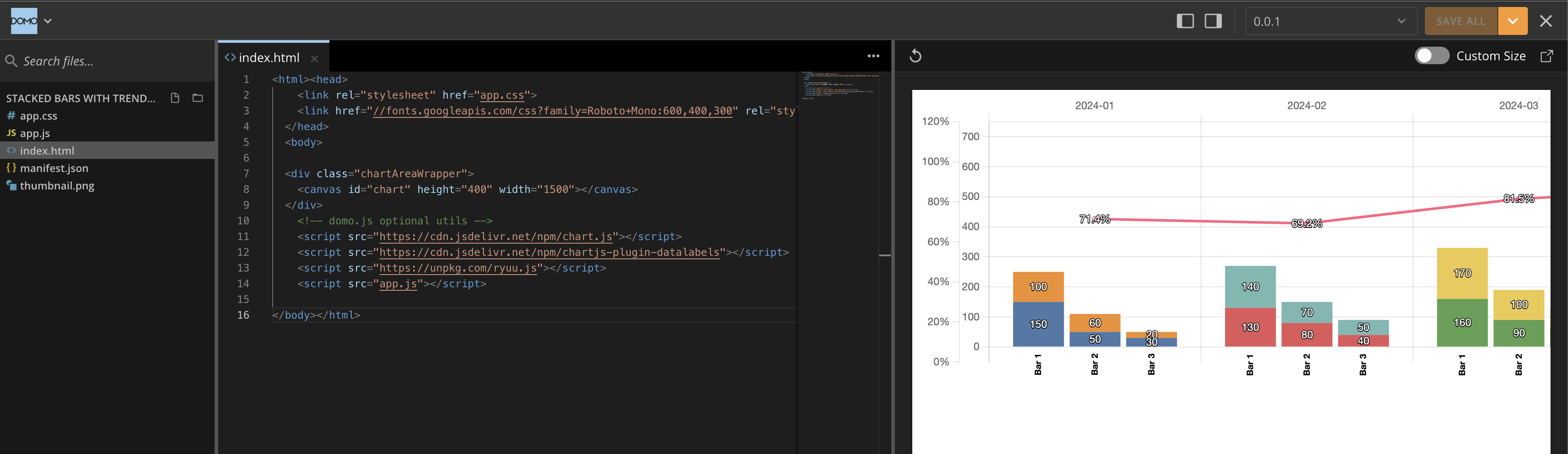Select thumbnail.png in the sidebar
The height and width of the screenshot is (454, 1568).
click(x=57, y=185)
